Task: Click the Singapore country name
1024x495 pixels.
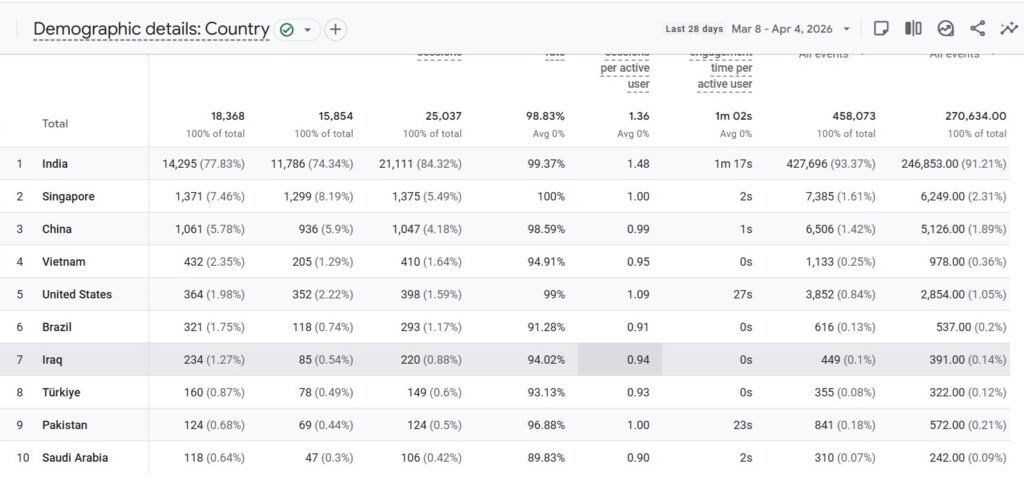Action: [68, 197]
